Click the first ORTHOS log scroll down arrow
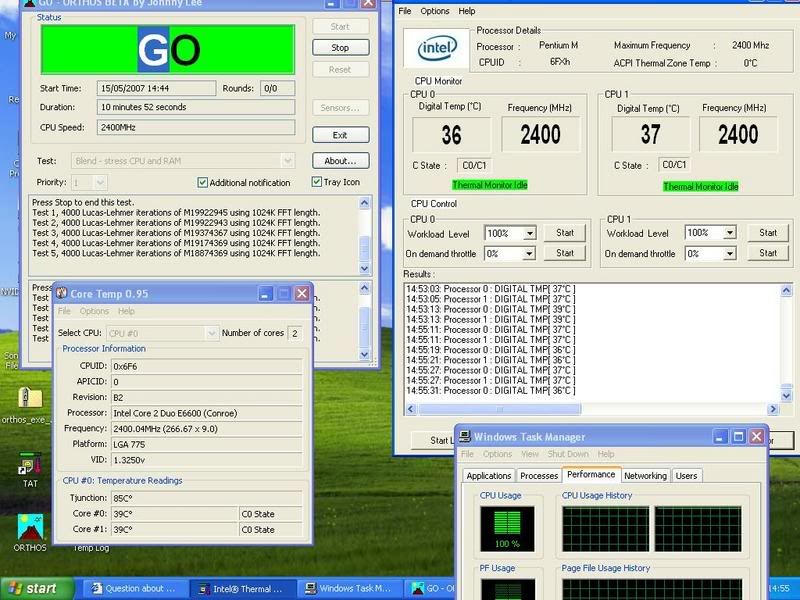This screenshot has width=800, height=600. (x=364, y=268)
